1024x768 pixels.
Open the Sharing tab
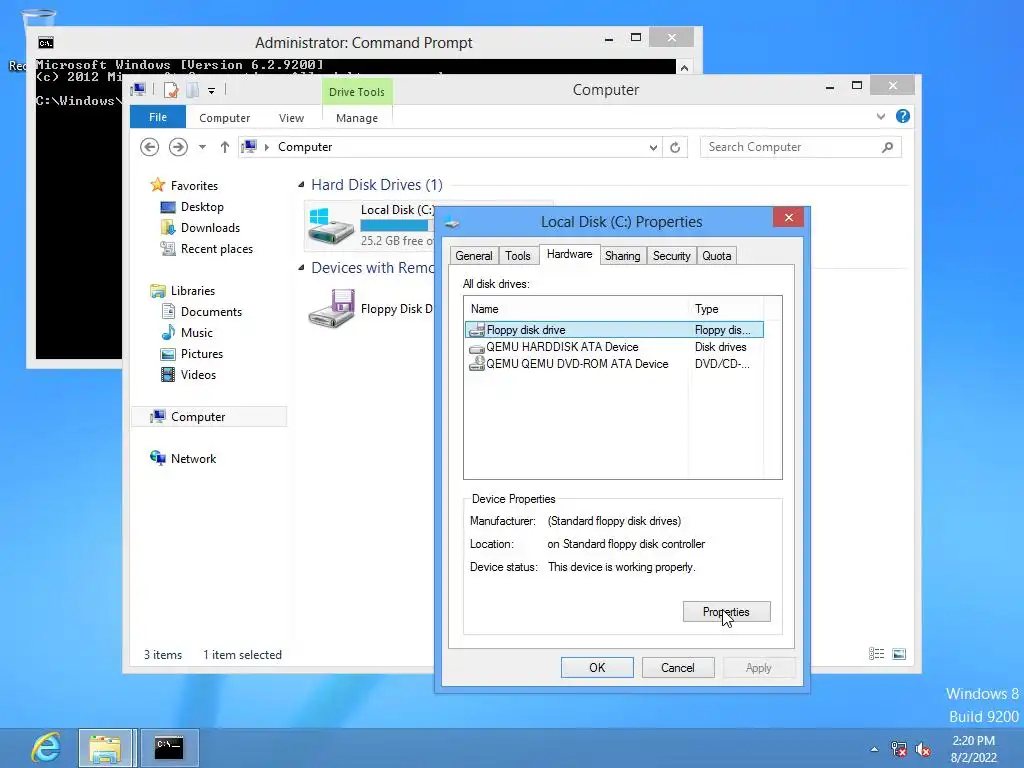tap(622, 255)
